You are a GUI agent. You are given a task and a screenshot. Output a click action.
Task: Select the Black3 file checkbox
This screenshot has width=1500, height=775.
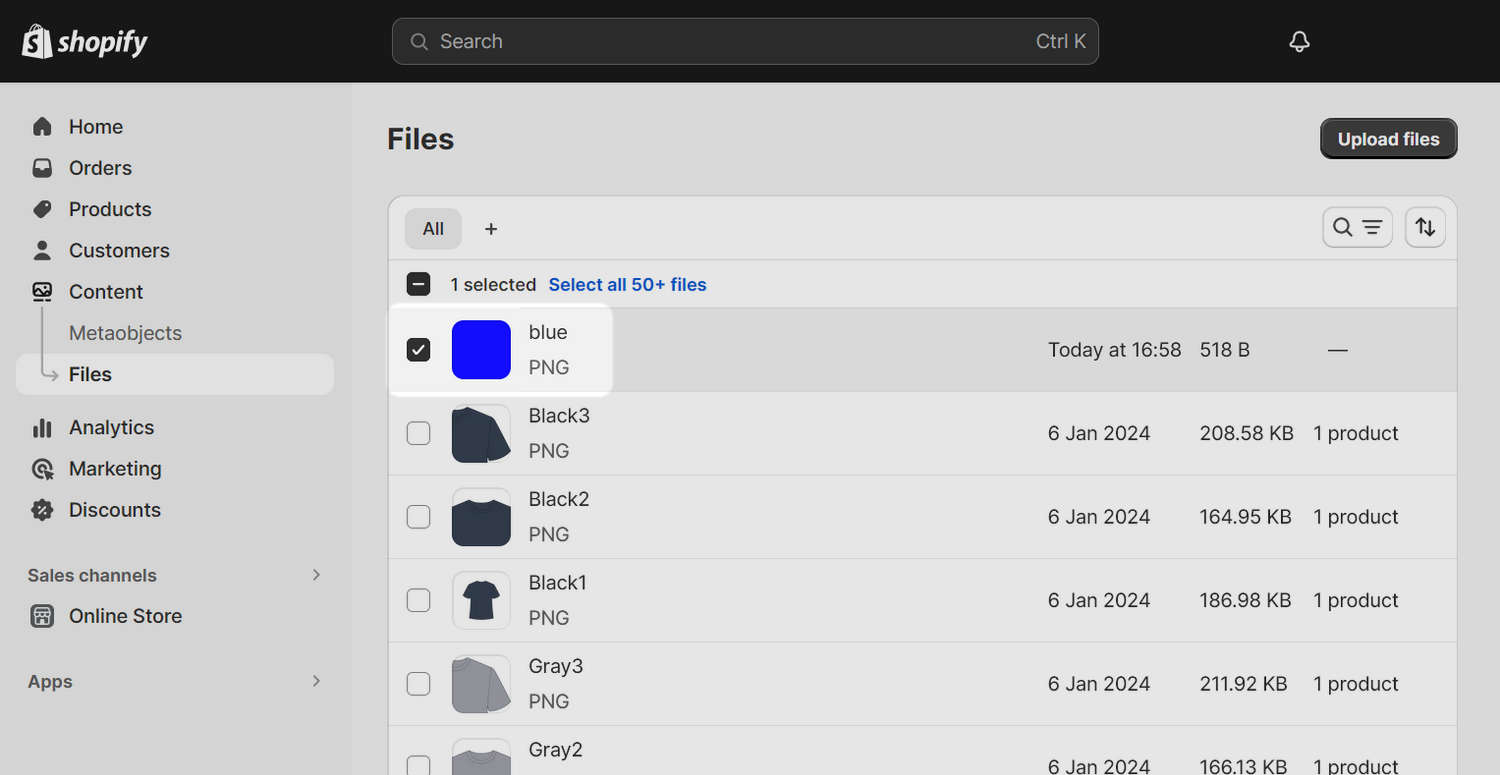click(419, 433)
